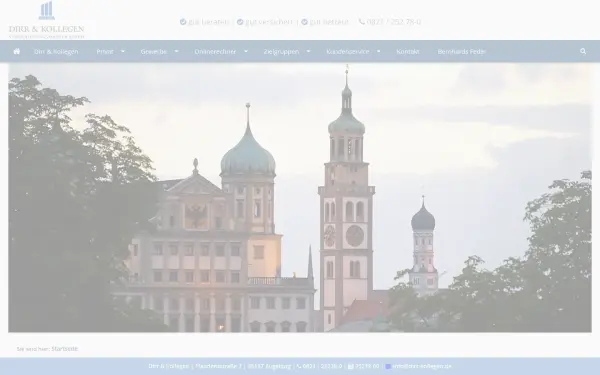Open the search magnifier icon
600x375 pixels.
tap(583, 51)
